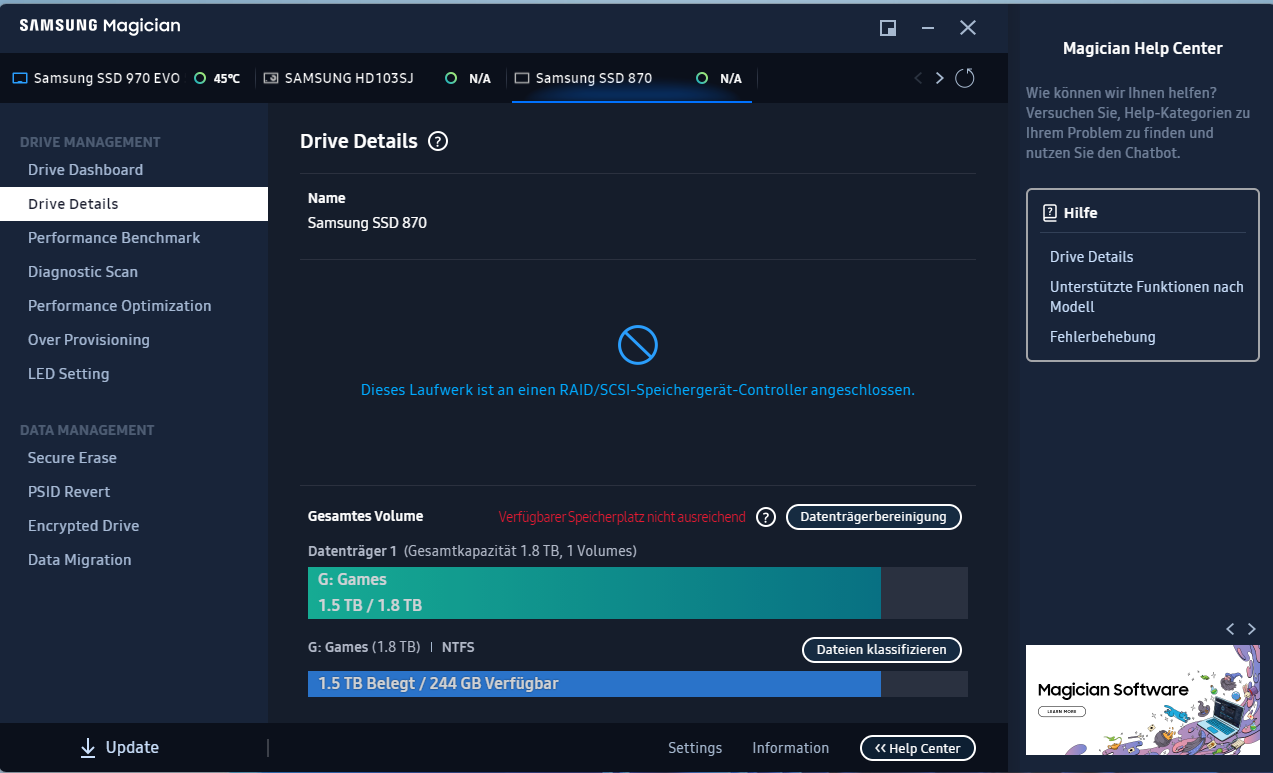Click the Hilfe book icon
This screenshot has height=773, width=1273.
pyautogui.click(x=1050, y=213)
